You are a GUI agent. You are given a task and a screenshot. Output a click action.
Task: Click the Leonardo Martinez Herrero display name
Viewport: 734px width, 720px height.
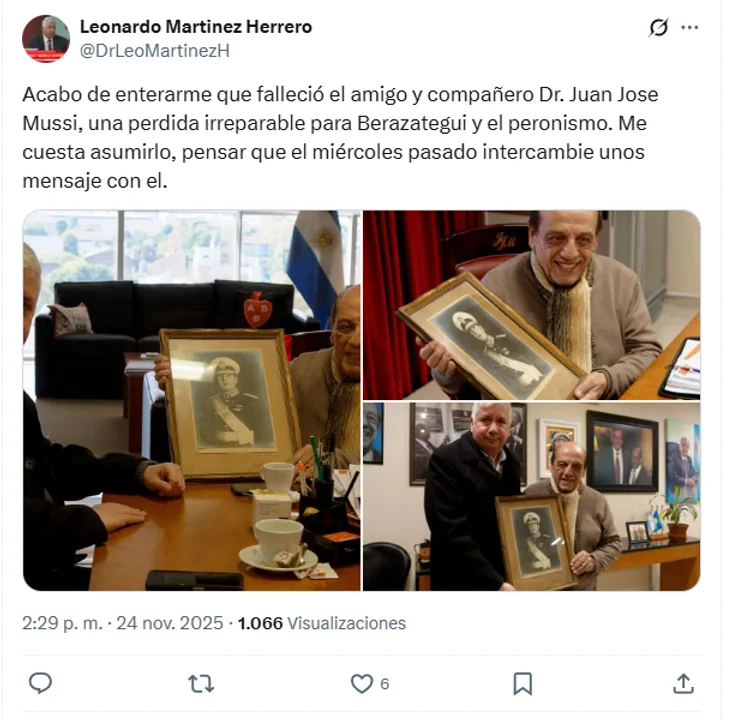click(196, 27)
